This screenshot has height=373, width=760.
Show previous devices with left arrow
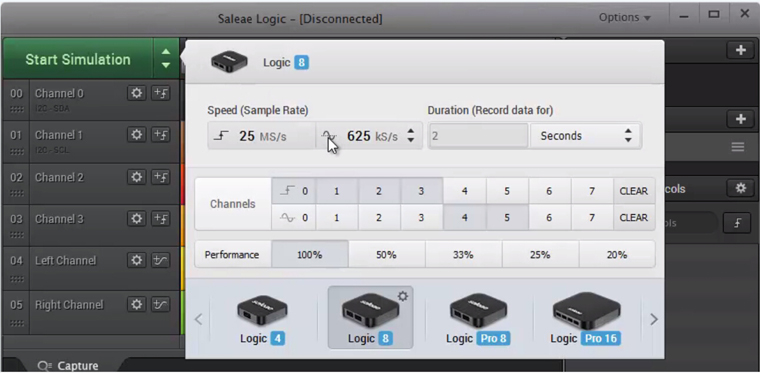[198, 319]
